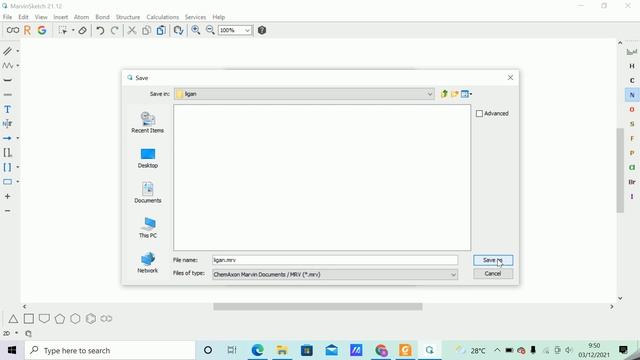This screenshot has height=360, width=640.
Task: Click the dark hexagon help icon
Action: pos(262,30)
